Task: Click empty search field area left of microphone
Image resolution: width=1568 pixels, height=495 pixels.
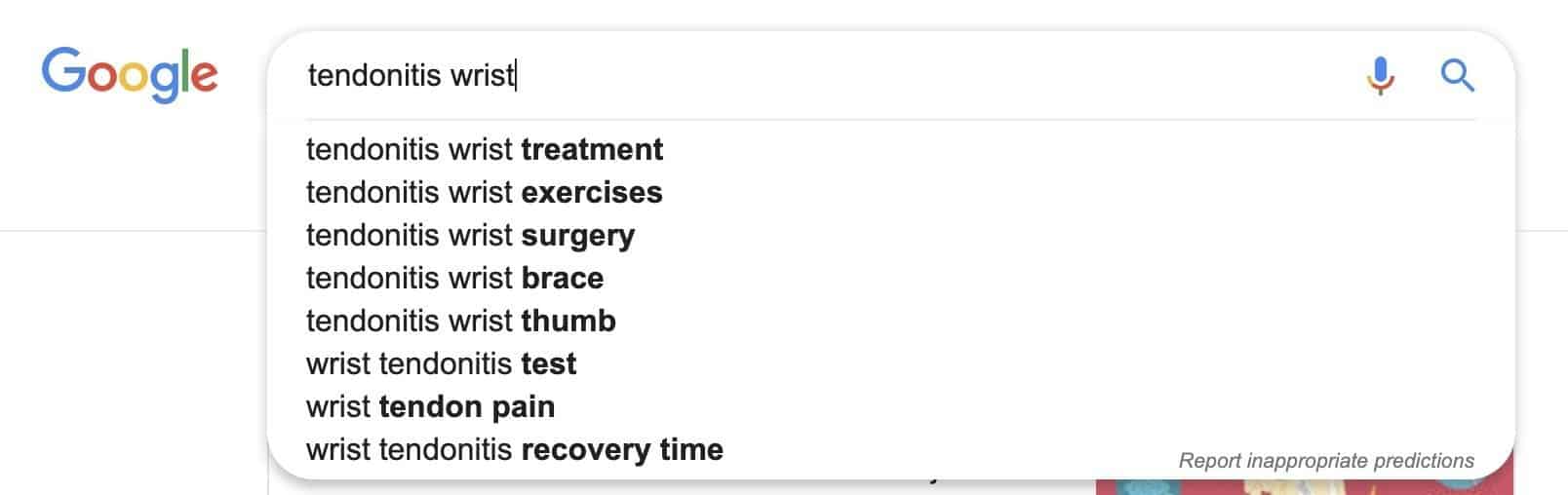Action: (x=926, y=76)
